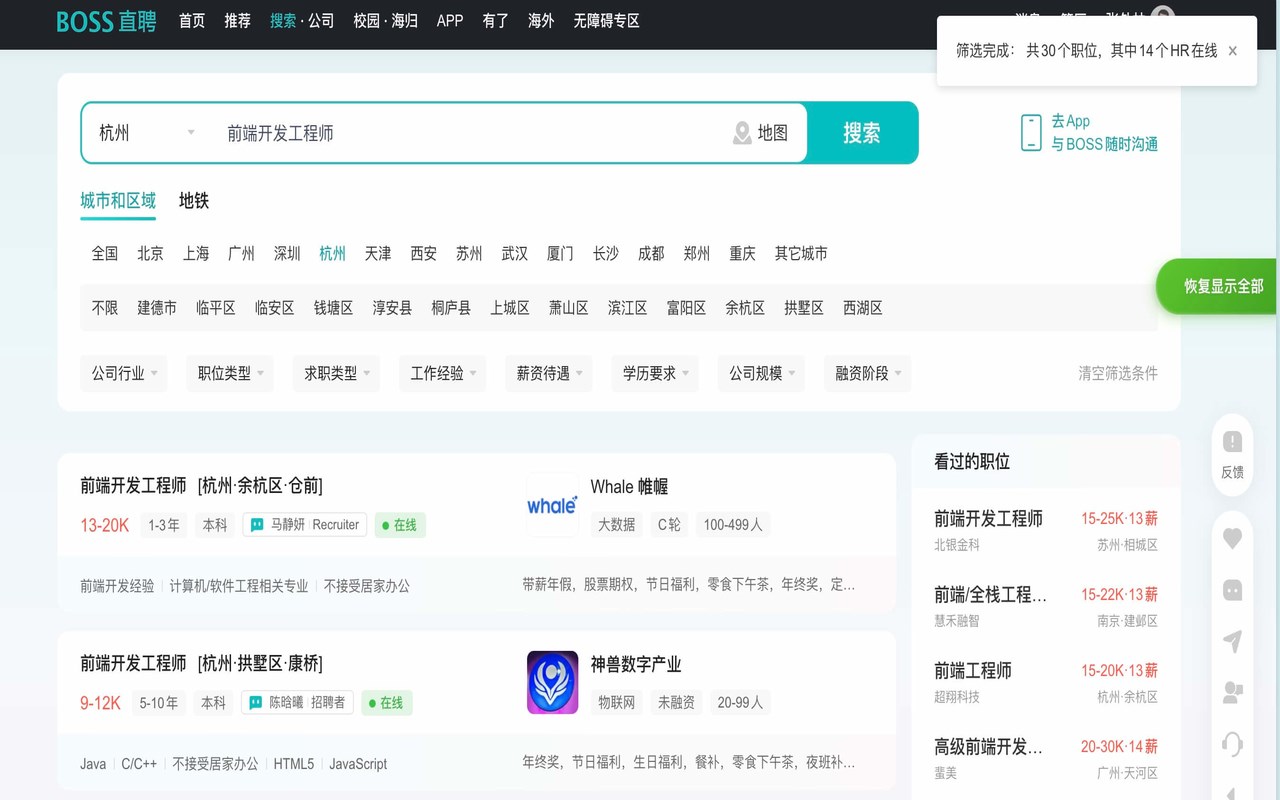Select city 深圳

(287, 254)
